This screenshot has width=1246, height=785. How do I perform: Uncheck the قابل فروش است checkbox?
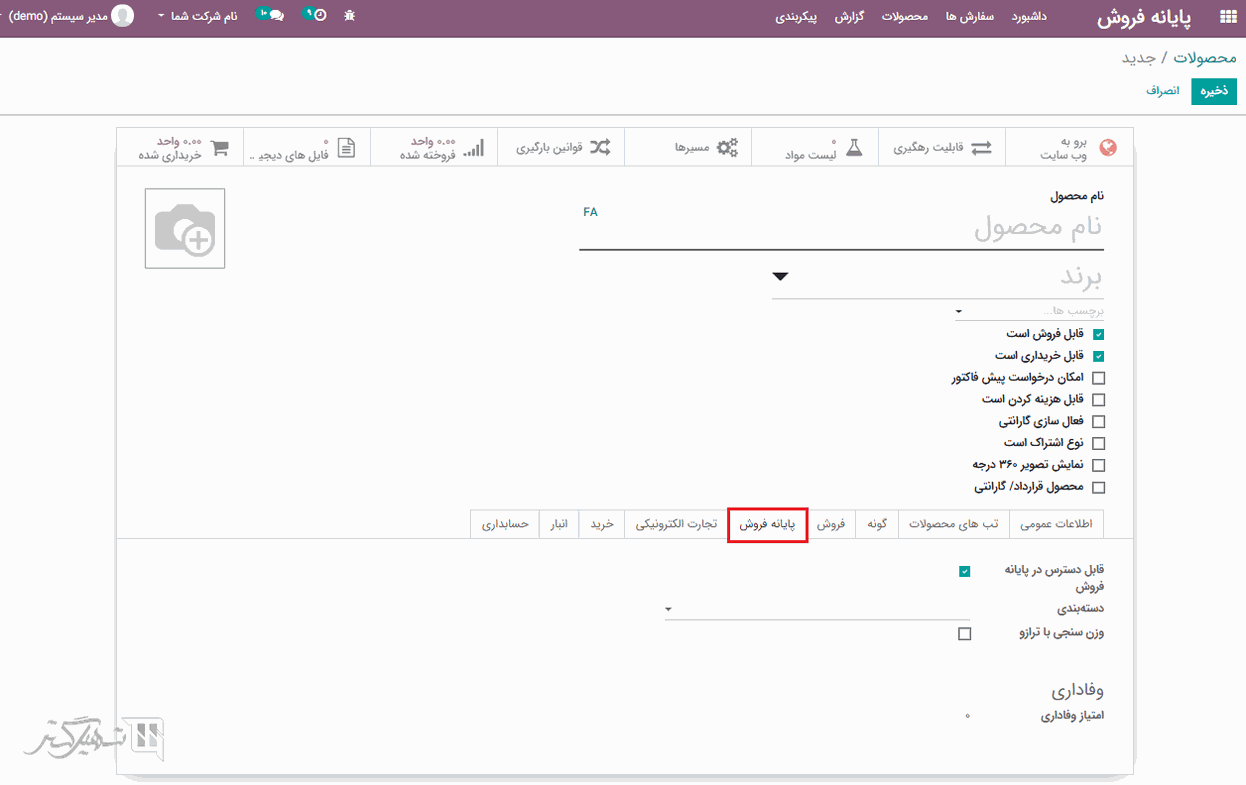tap(1099, 334)
